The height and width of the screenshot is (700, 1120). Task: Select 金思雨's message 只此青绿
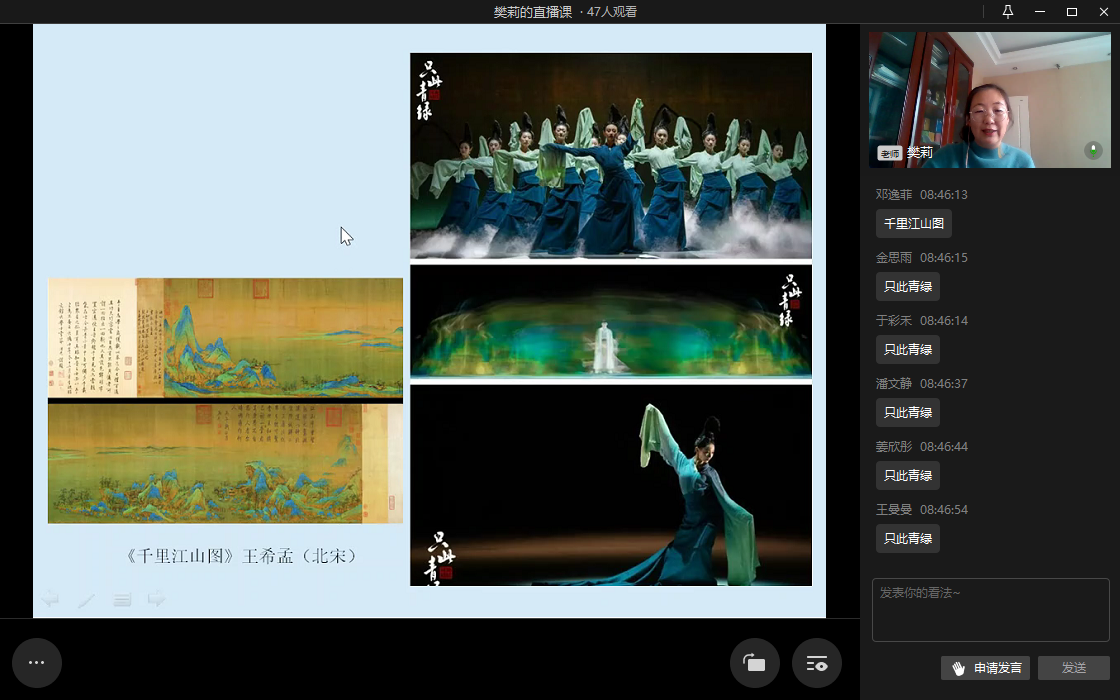[x=908, y=286]
